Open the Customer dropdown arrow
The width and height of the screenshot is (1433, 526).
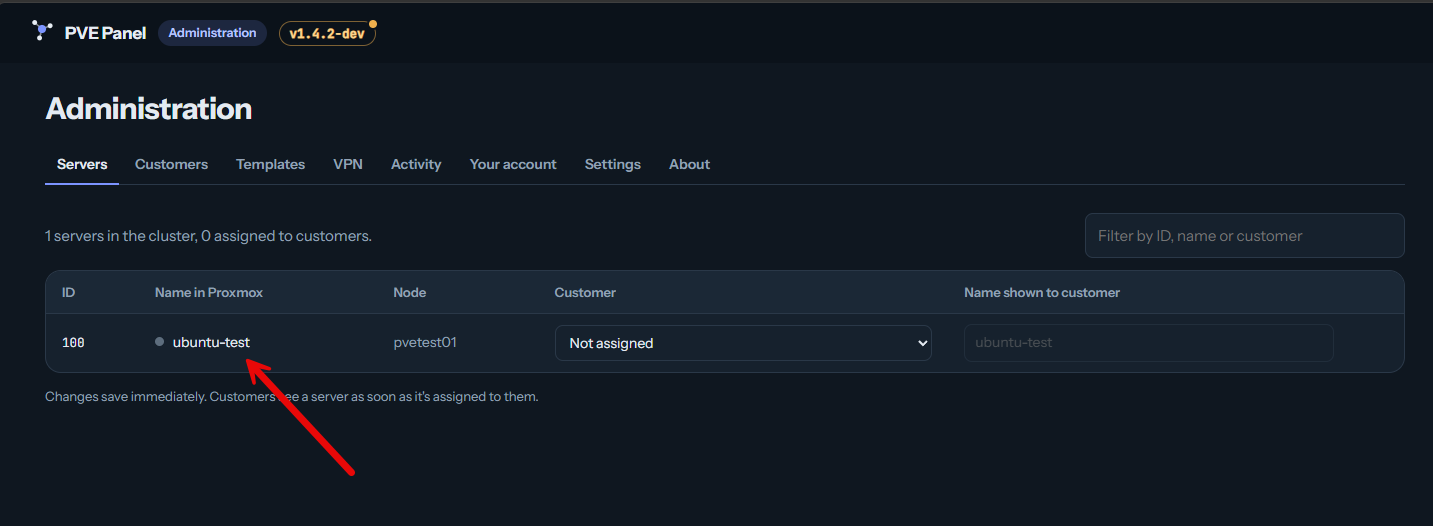[922, 343]
